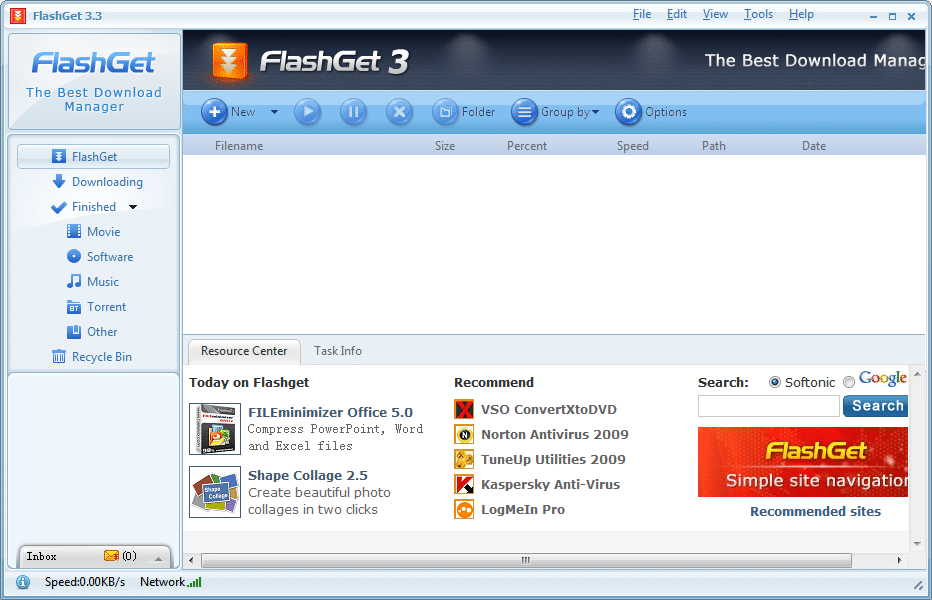This screenshot has width=932, height=600.
Task: Click the Kaspersky Anti-Virus icon
Action: [464, 484]
